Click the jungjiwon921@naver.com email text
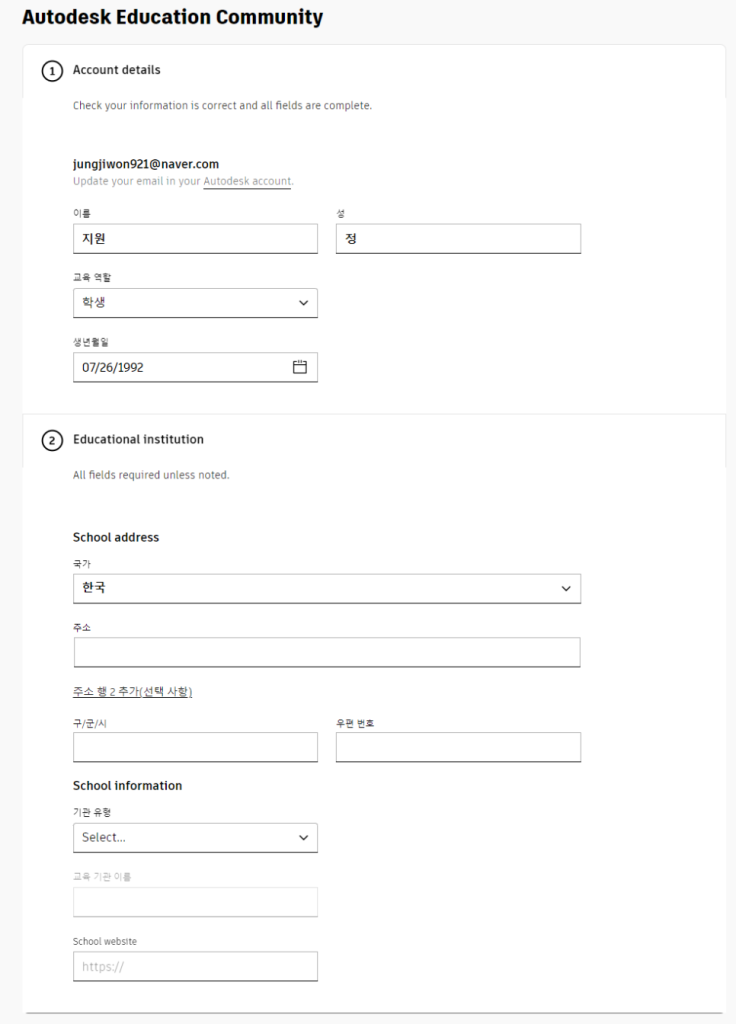Image resolution: width=736 pixels, height=1024 pixels. (x=146, y=164)
